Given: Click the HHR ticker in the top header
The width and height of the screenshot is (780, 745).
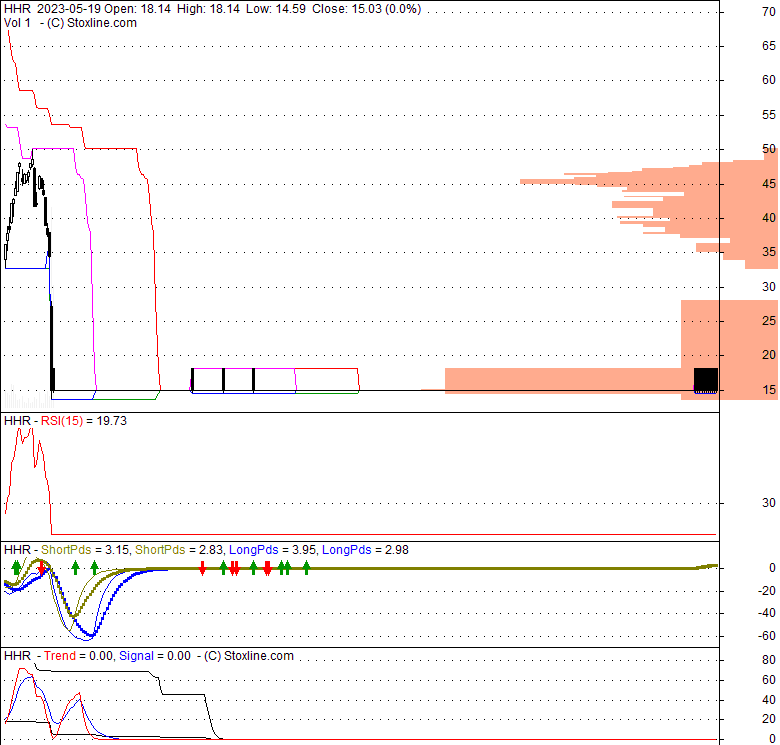Looking at the screenshot, I should (x=17, y=9).
